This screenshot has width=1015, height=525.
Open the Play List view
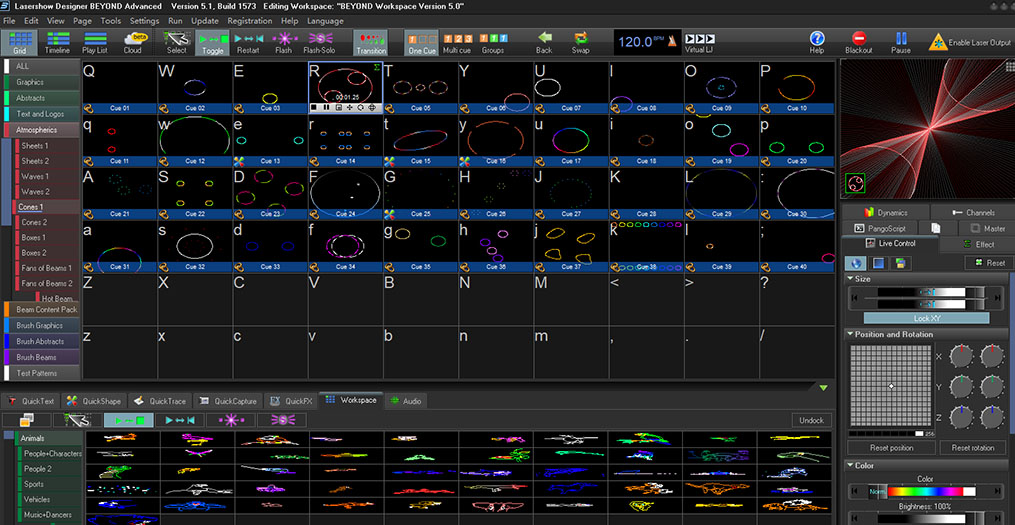click(95, 42)
